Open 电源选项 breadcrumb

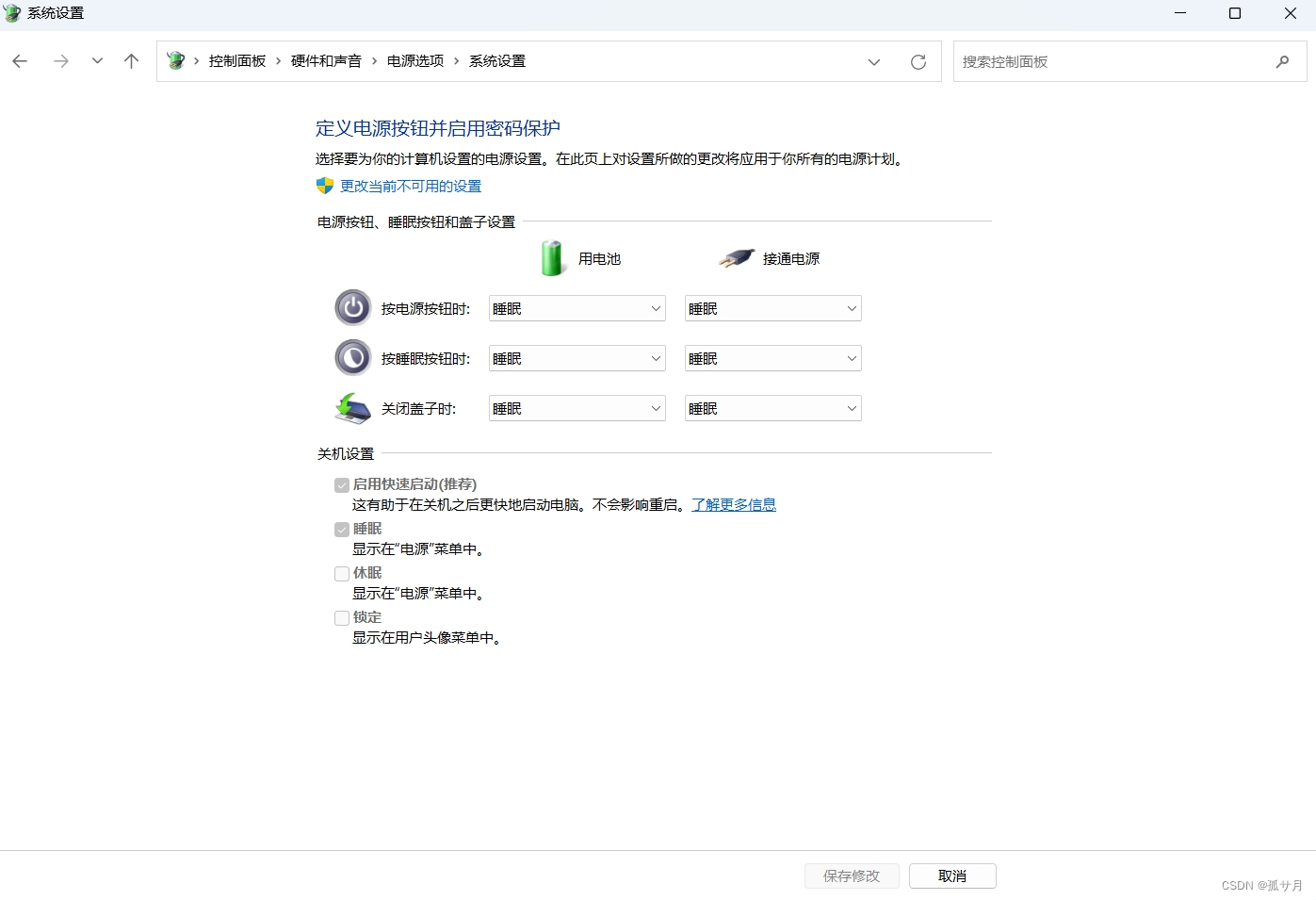coord(415,61)
